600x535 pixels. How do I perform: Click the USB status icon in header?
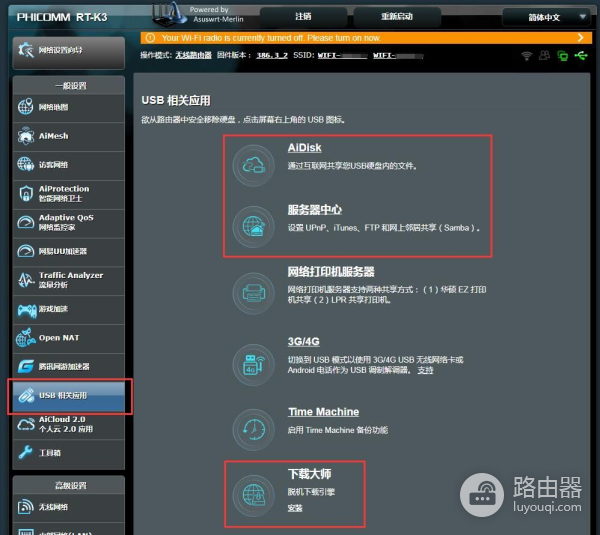point(581,56)
